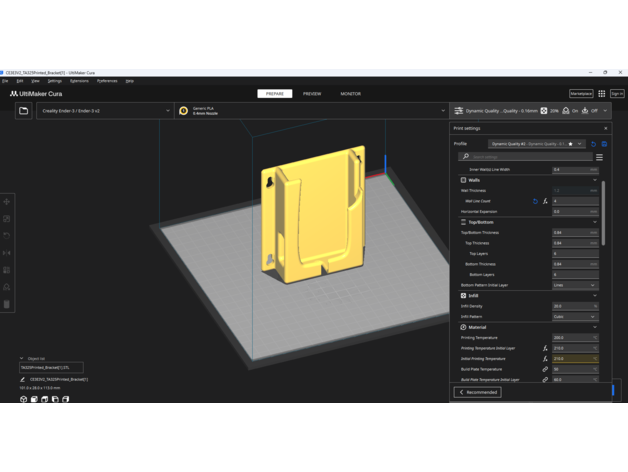Screen dimensions: 628x472
Task: Select the Mirror tool in left toolbar
Action: click(8, 253)
